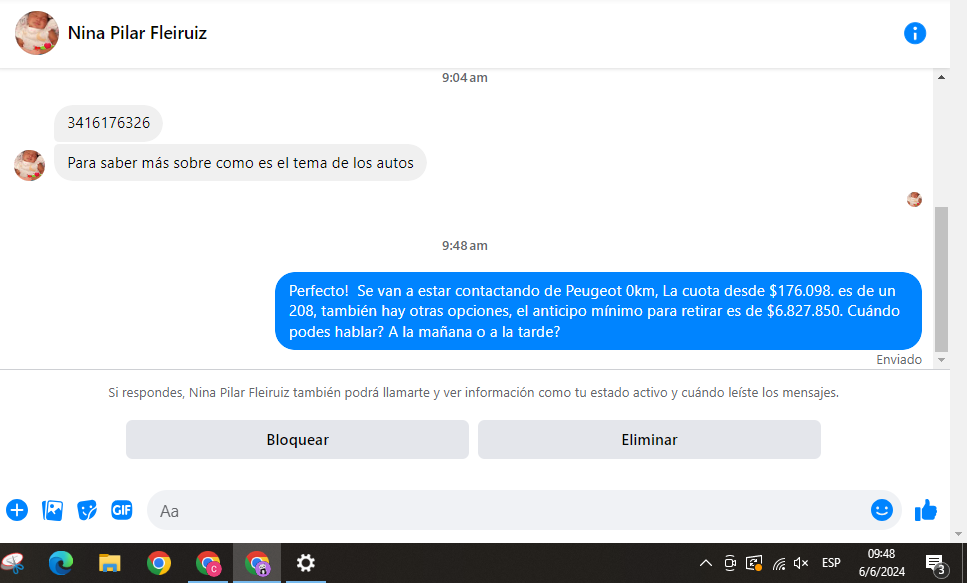Open Nina Pilar Fleiruiz profile name
The height and width of the screenshot is (583, 967).
[137, 33]
